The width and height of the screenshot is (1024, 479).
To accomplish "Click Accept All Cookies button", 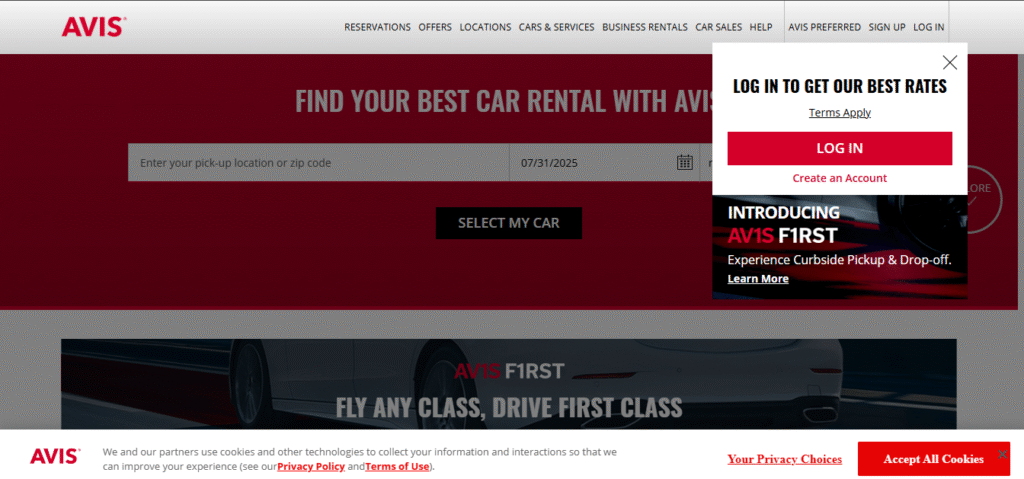I will [x=933, y=459].
